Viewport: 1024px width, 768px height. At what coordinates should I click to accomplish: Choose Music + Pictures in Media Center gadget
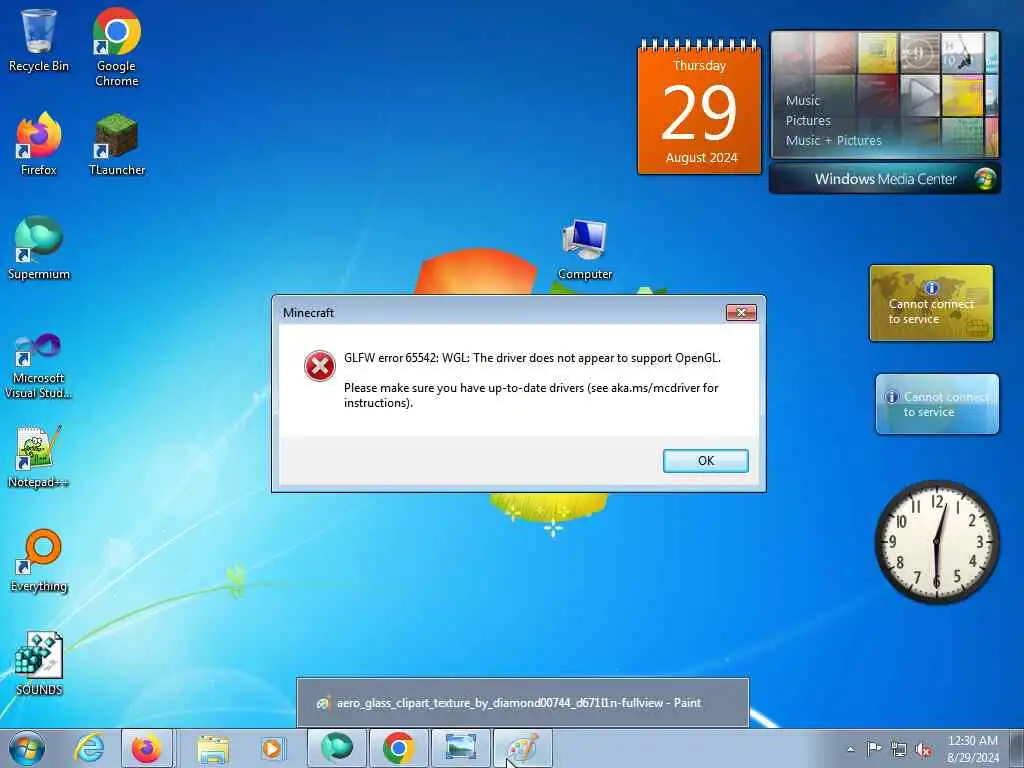click(x=833, y=140)
